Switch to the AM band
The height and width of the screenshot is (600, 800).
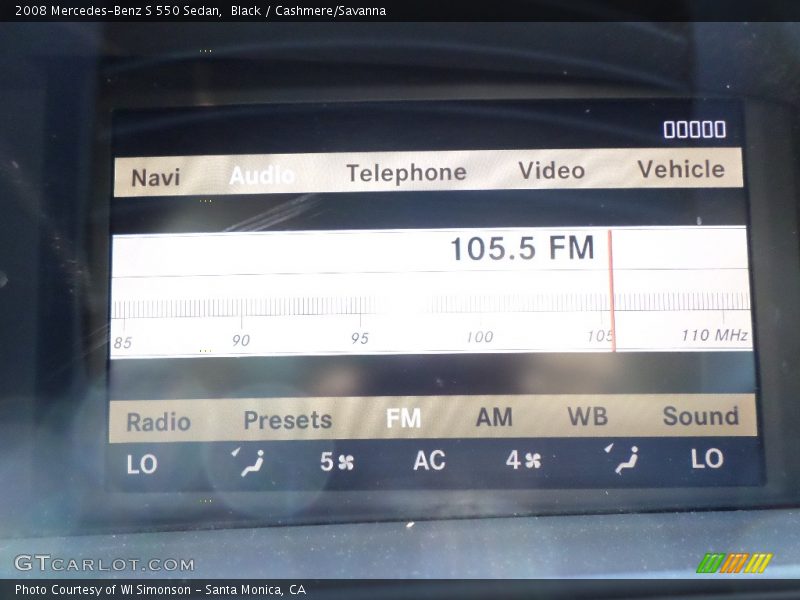tap(494, 417)
